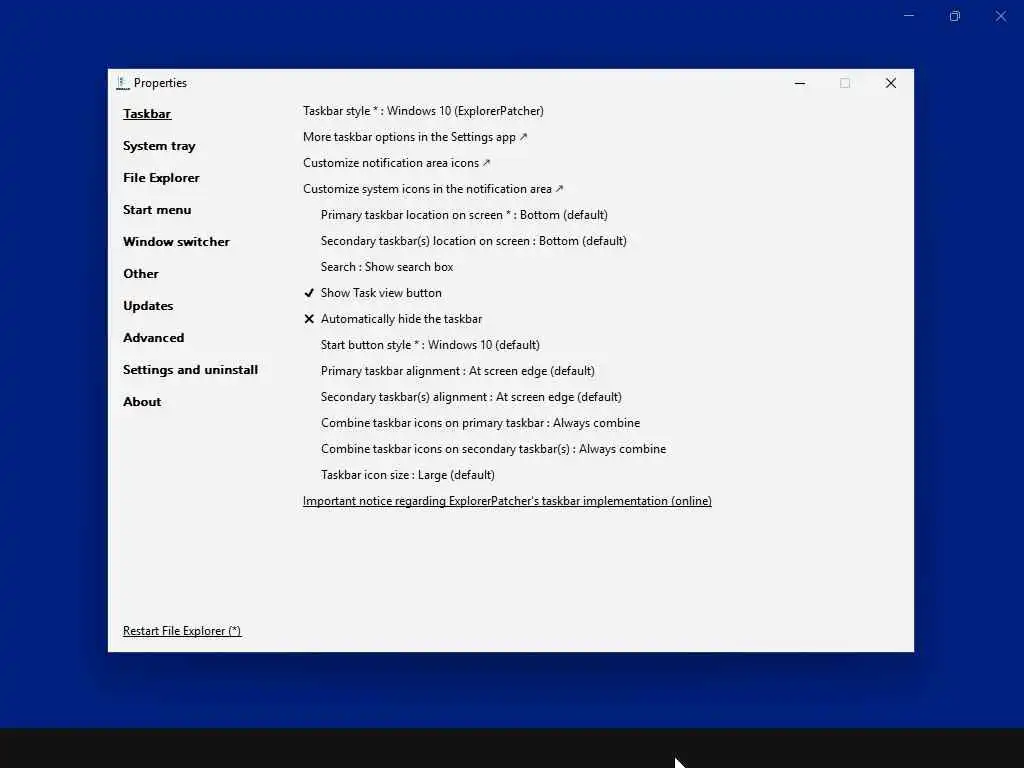Go to Start menu section
This screenshot has width=1024, height=768.
157,210
